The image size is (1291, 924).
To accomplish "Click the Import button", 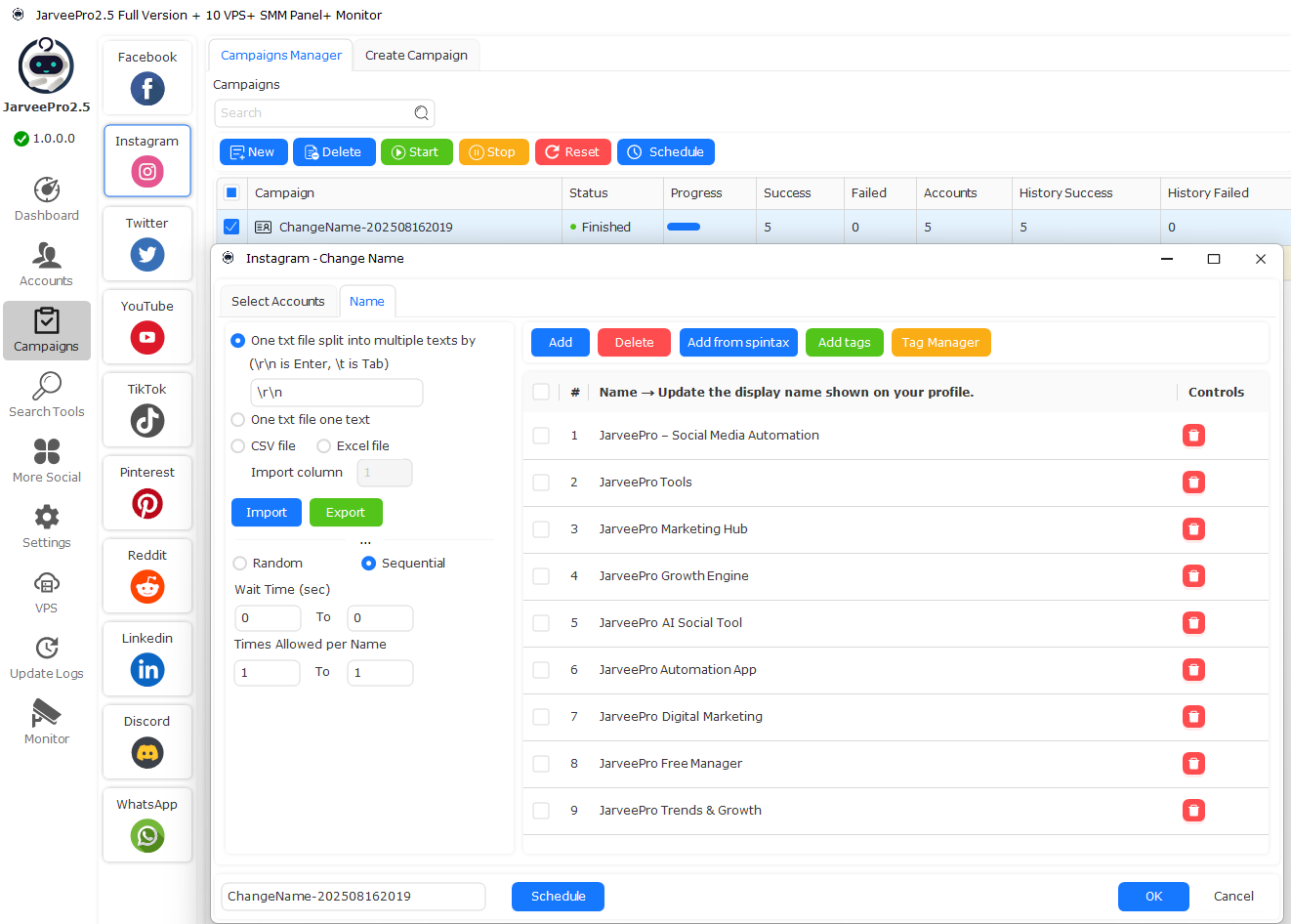I will [267, 513].
